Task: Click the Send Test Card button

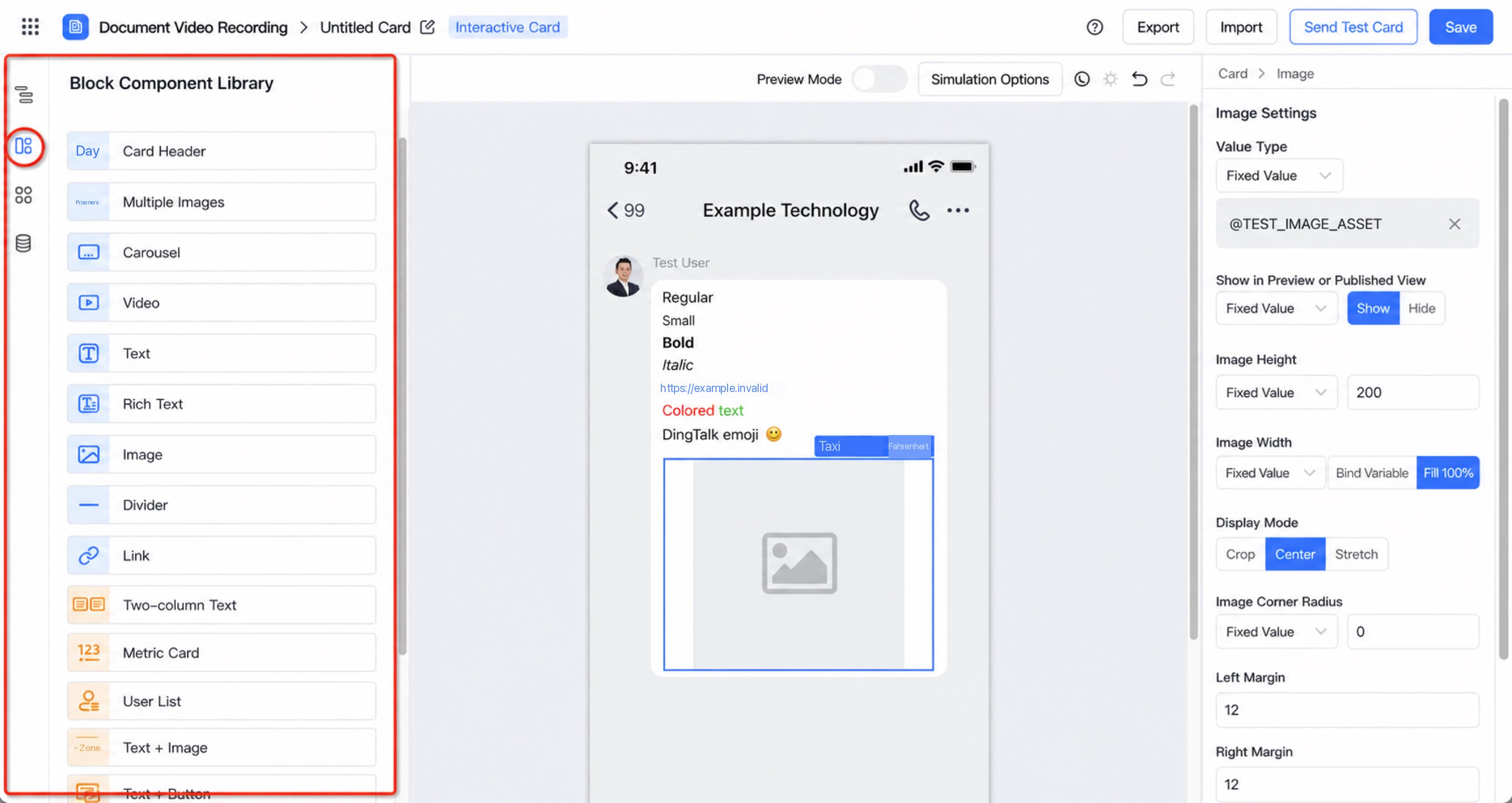Action: coord(1353,27)
